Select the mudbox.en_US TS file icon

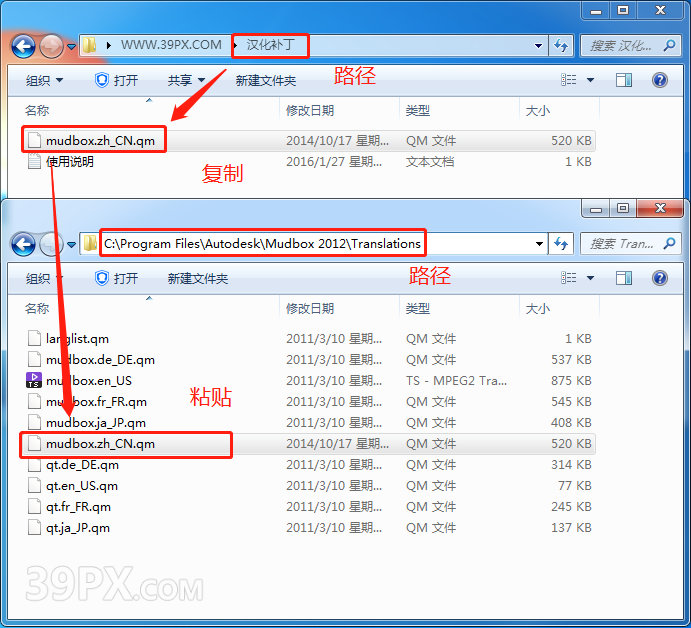[x=34, y=381]
